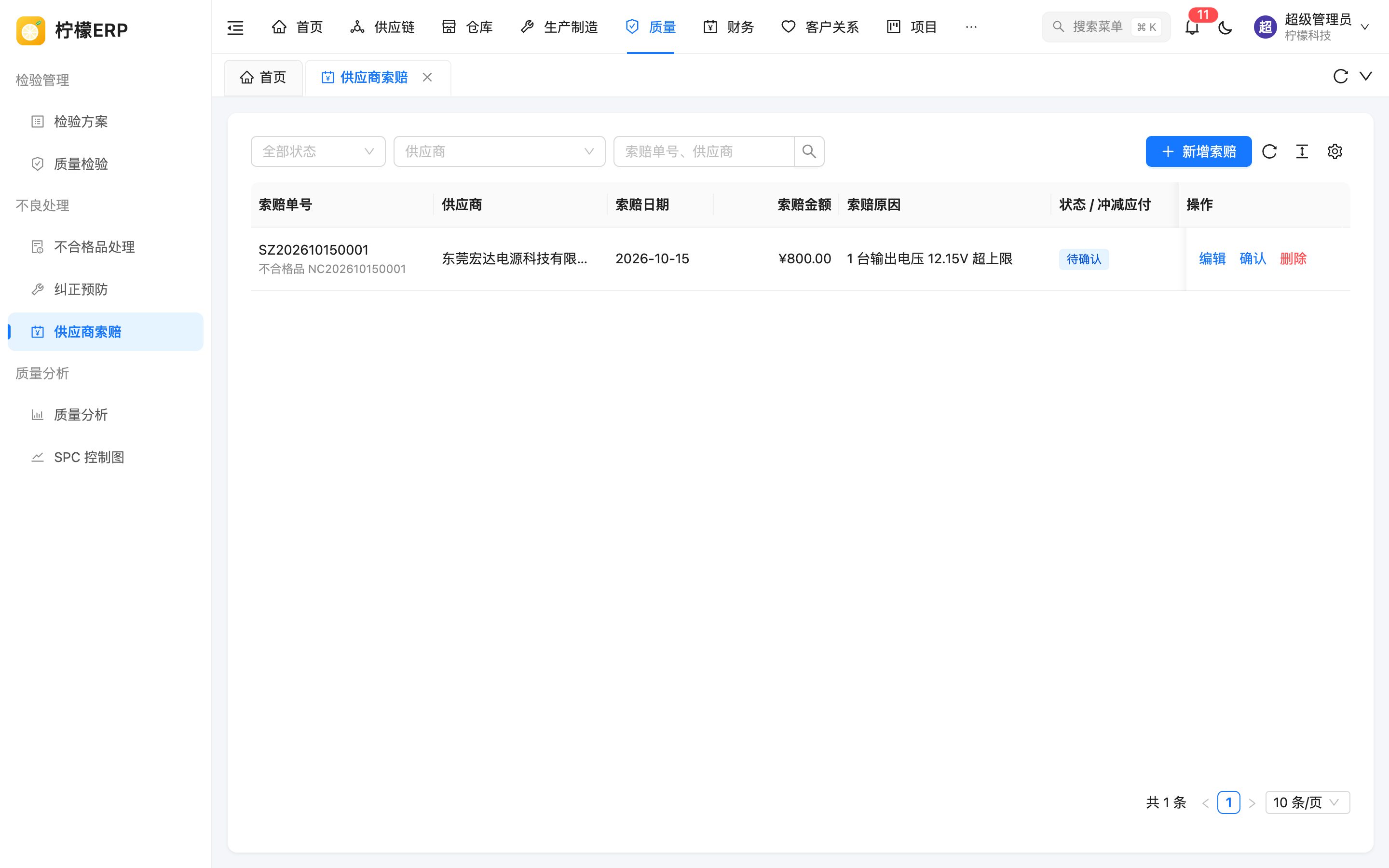Click the 待确认 status tag
The image size is (1389, 868).
[x=1084, y=259]
